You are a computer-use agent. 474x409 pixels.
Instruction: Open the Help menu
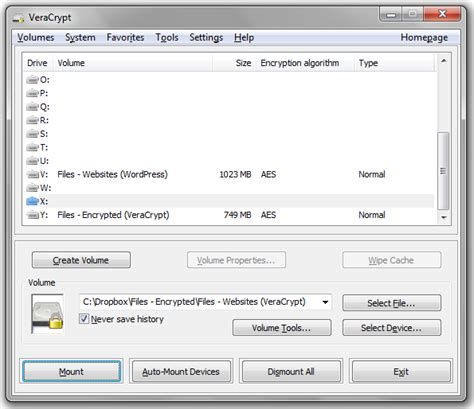[244, 37]
